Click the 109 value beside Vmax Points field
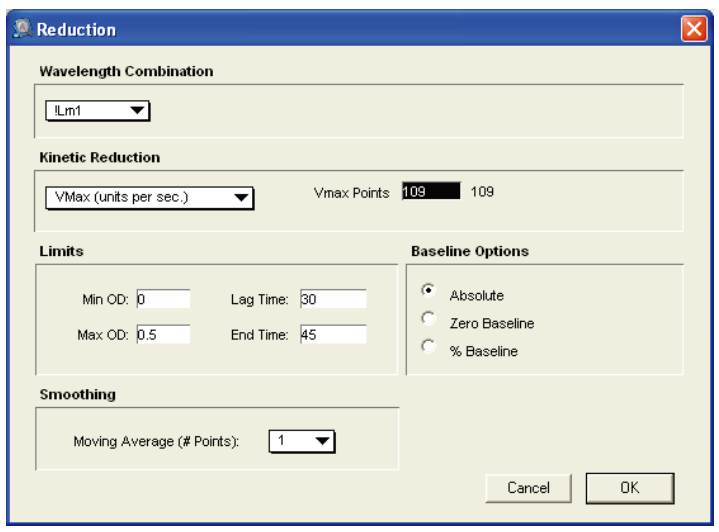 click(x=482, y=192)
